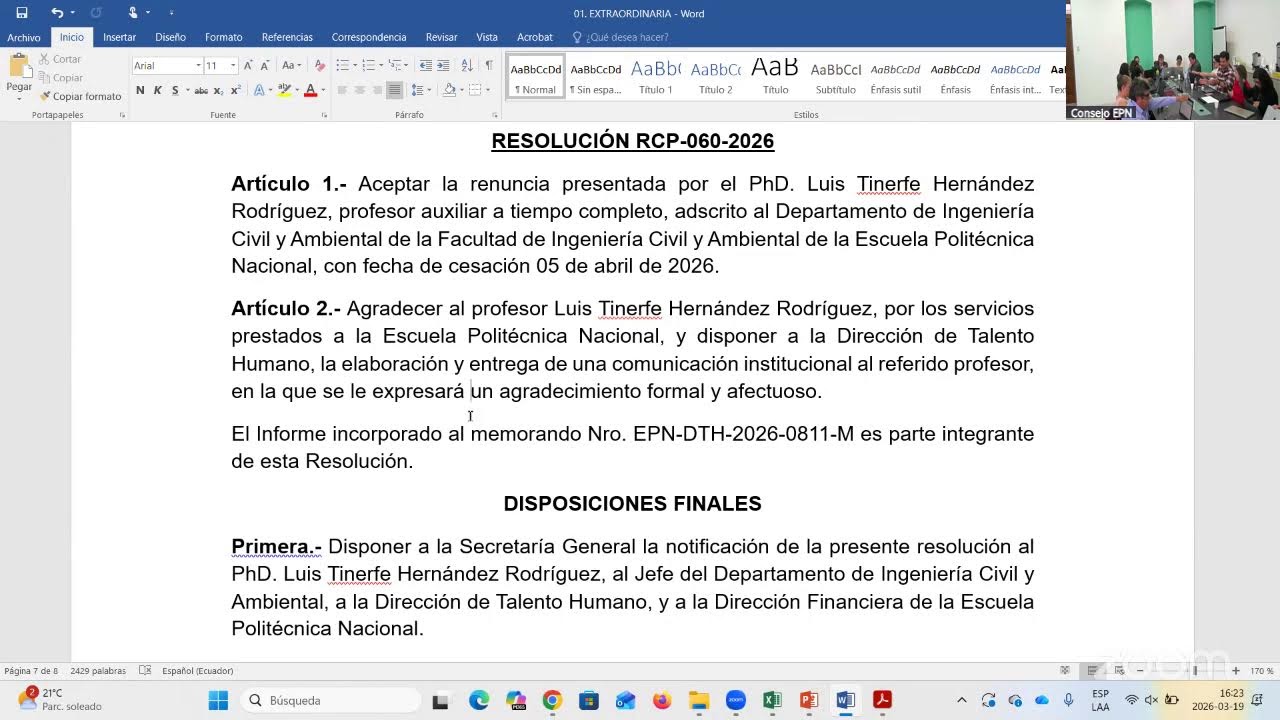The height and width of the screenshot is (720, 1280).
Task: Apply the yellow text highlight color
Action: point(284,90)
